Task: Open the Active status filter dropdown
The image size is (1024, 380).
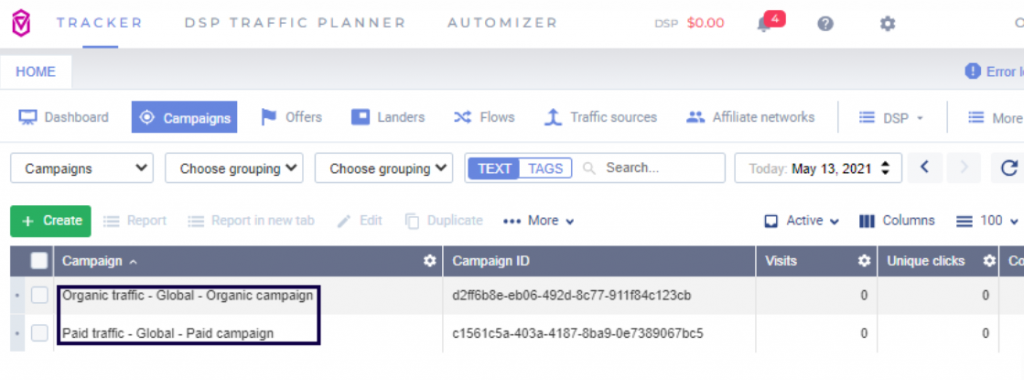Action: click(x=802, y=221)
